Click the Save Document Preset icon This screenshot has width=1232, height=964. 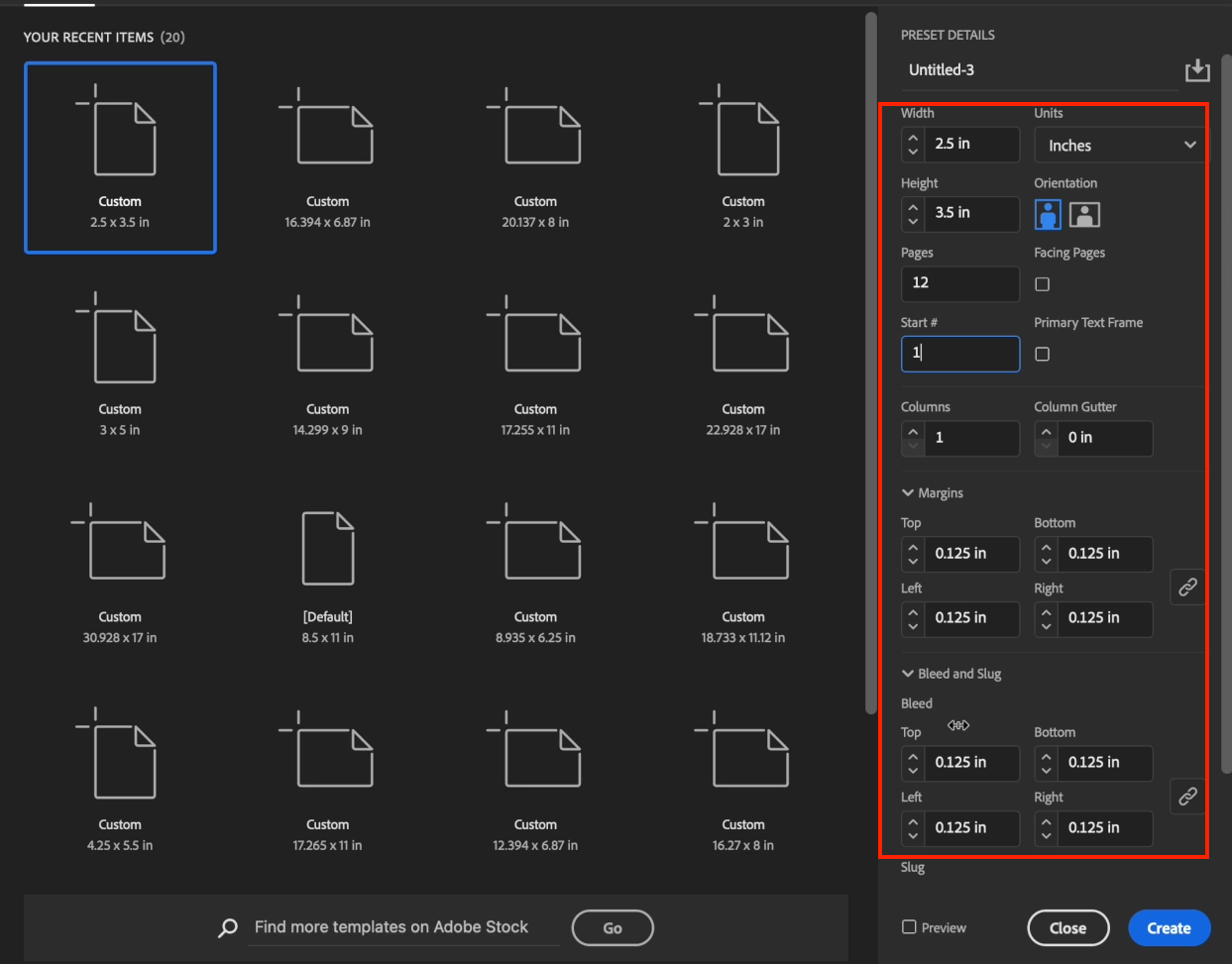(x=1197, y=70)
